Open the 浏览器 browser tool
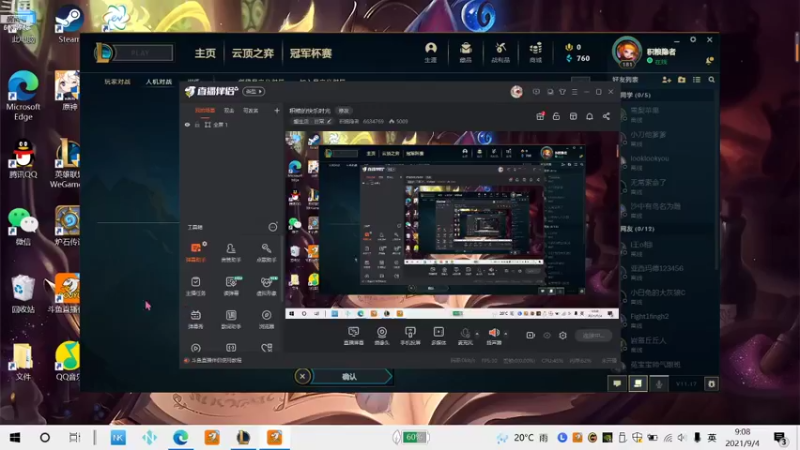Image resolution: width=800 pixels, height=450 pixels. pos(266,319)
